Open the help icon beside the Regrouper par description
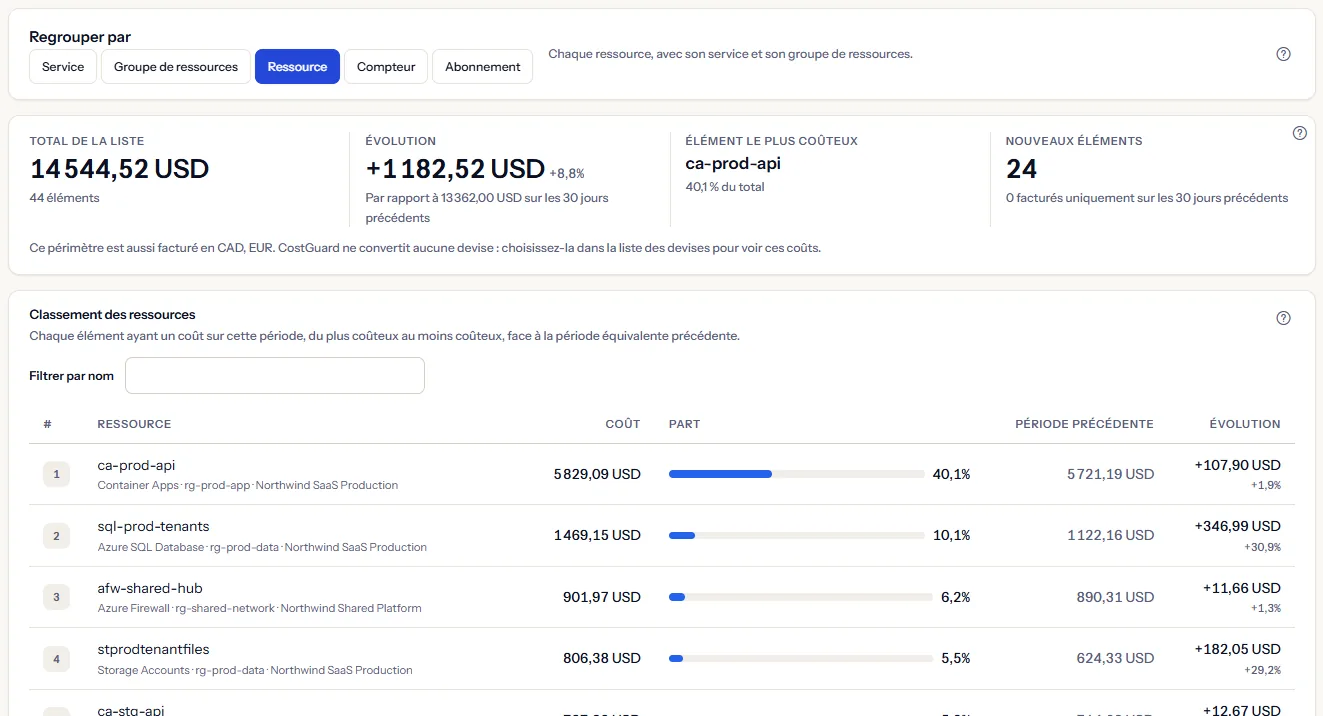Screen dimensions: 1323x716 [1284, 54]
